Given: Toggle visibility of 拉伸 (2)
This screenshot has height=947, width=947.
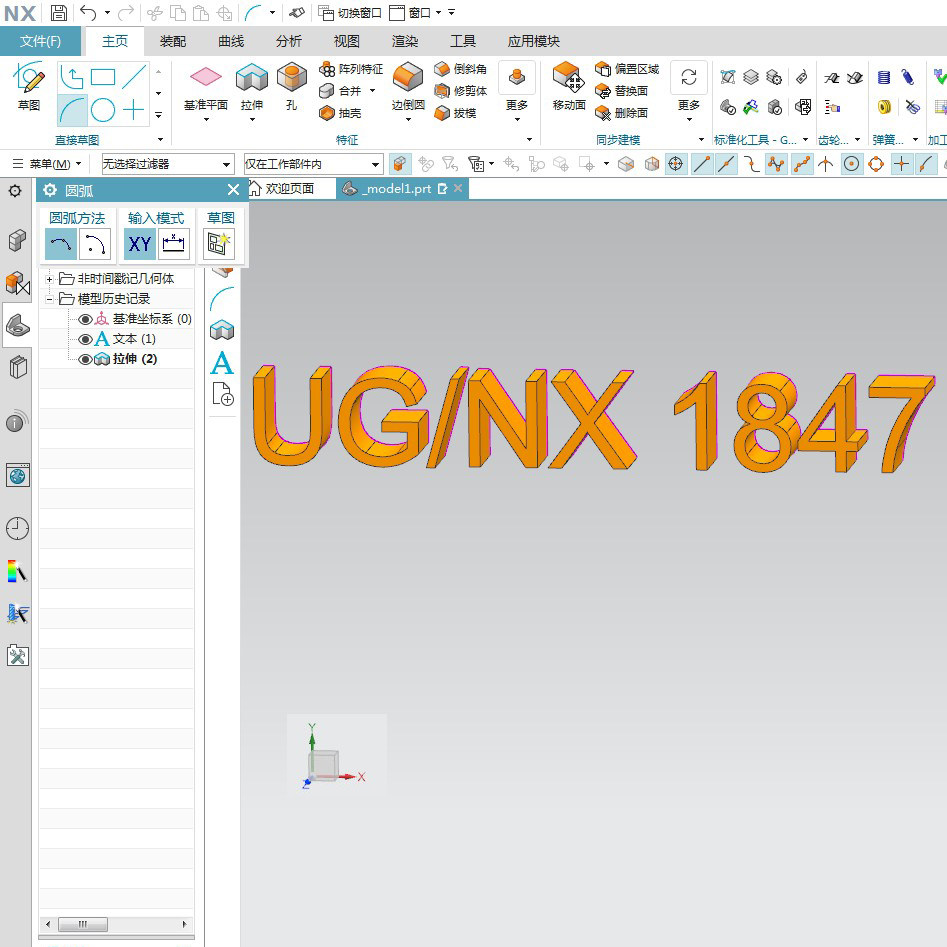Looking at the screenshot, I should click(x=85, y=359).
